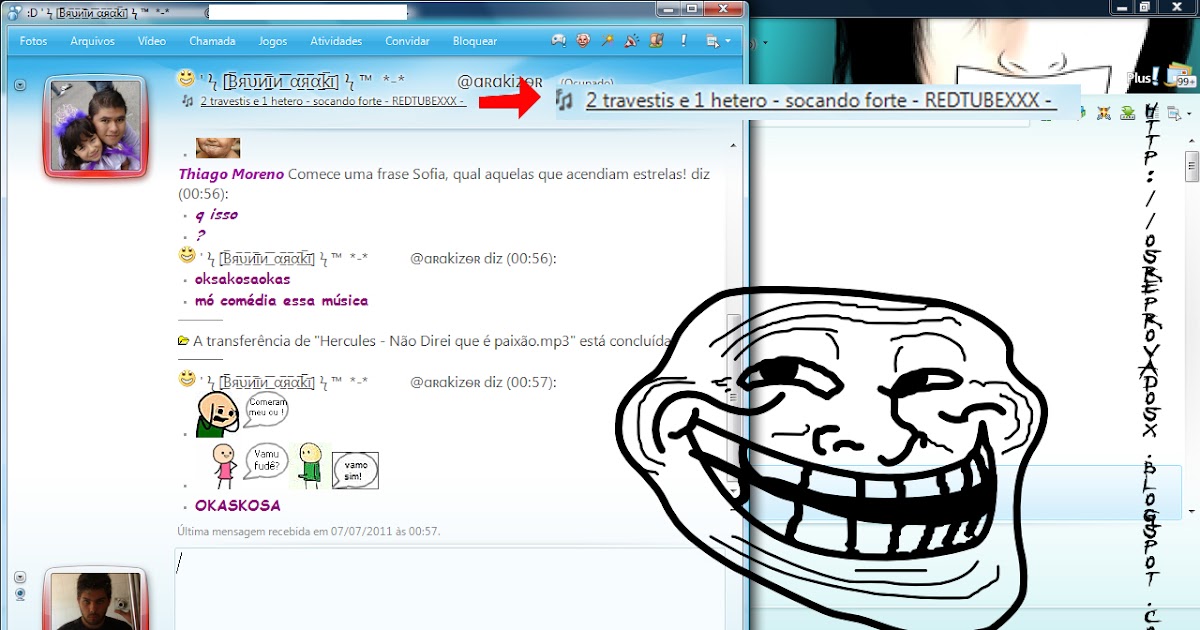Image resolution: width=1200 pixels, height=630 pixels.
Task: Click Bloquear to block this contact
Action: pos(475,41)
